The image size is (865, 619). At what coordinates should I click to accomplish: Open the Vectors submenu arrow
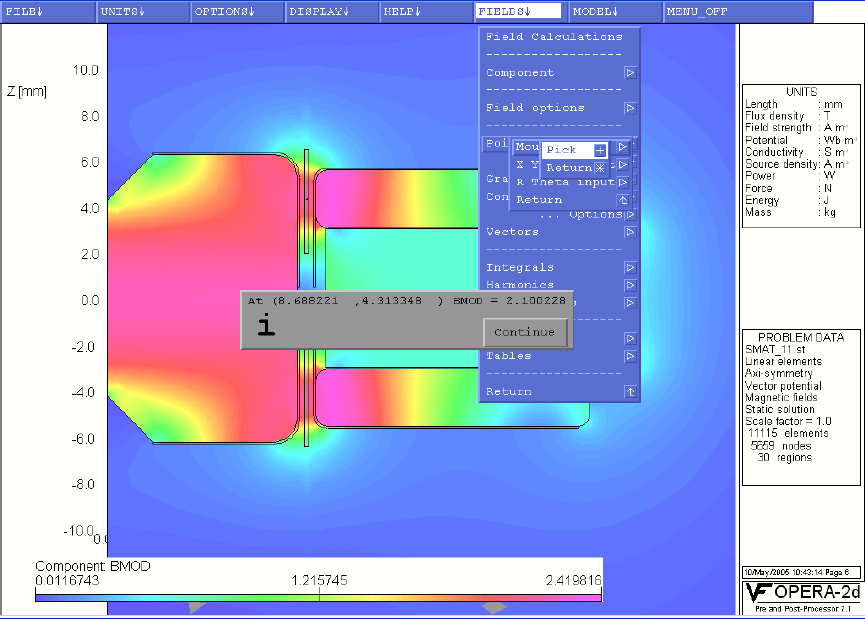point(630,232)
